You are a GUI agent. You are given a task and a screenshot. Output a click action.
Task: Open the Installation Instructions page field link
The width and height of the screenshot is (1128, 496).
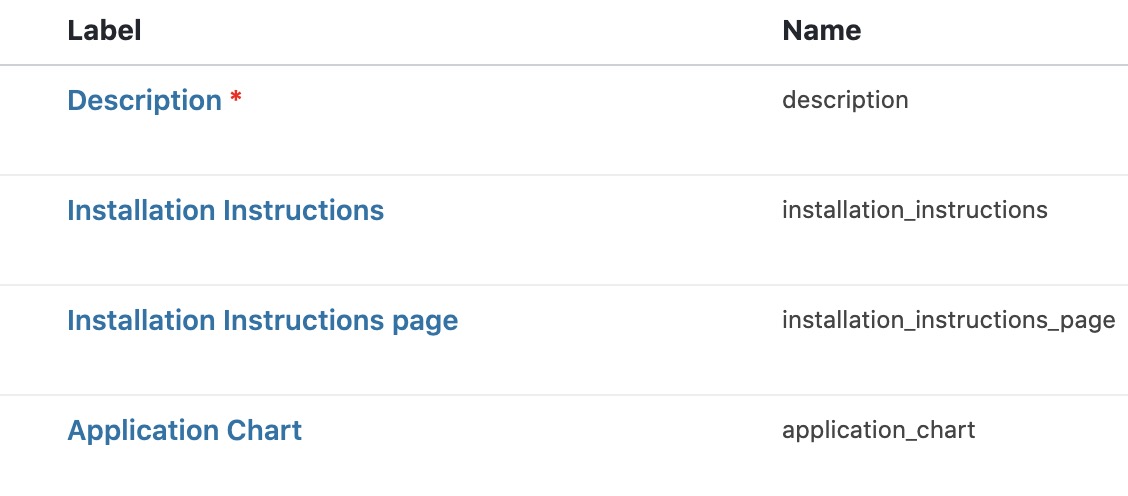(263, 320)
